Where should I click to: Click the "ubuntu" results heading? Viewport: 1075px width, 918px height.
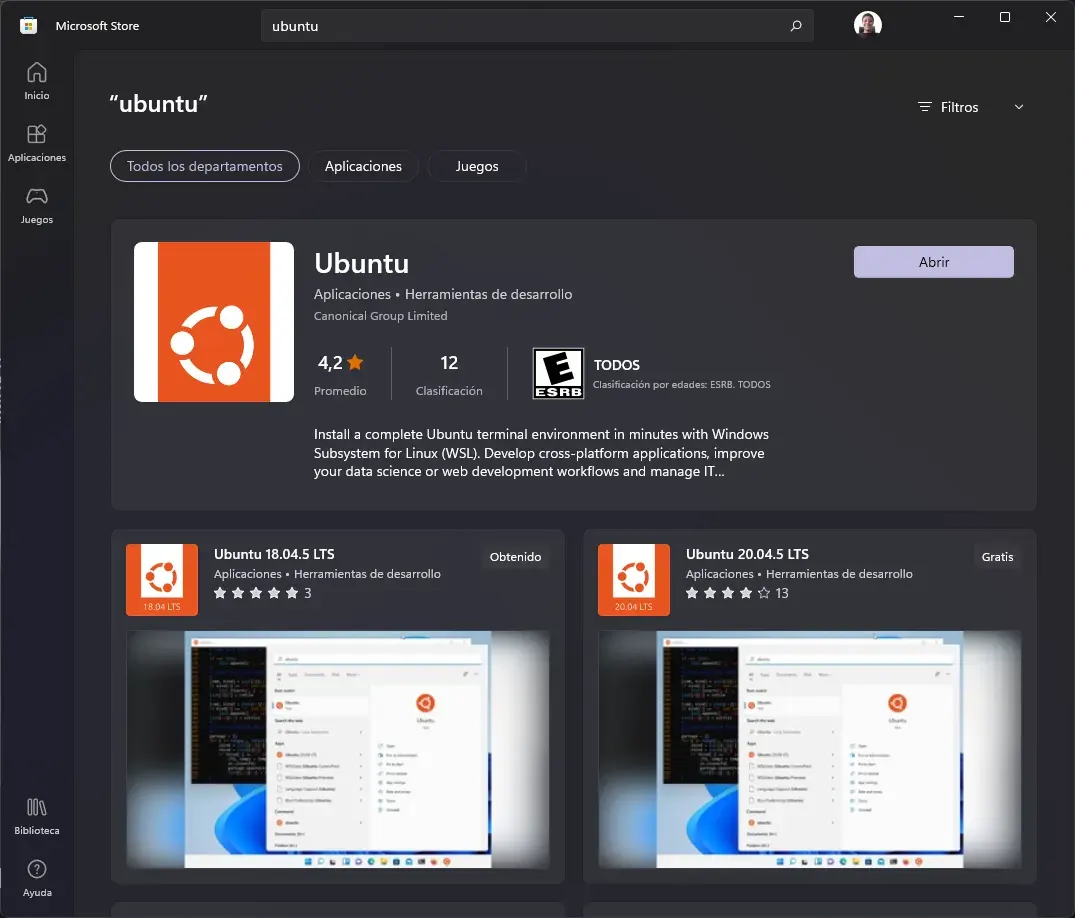pyautogui.click(x=158, y=104)
